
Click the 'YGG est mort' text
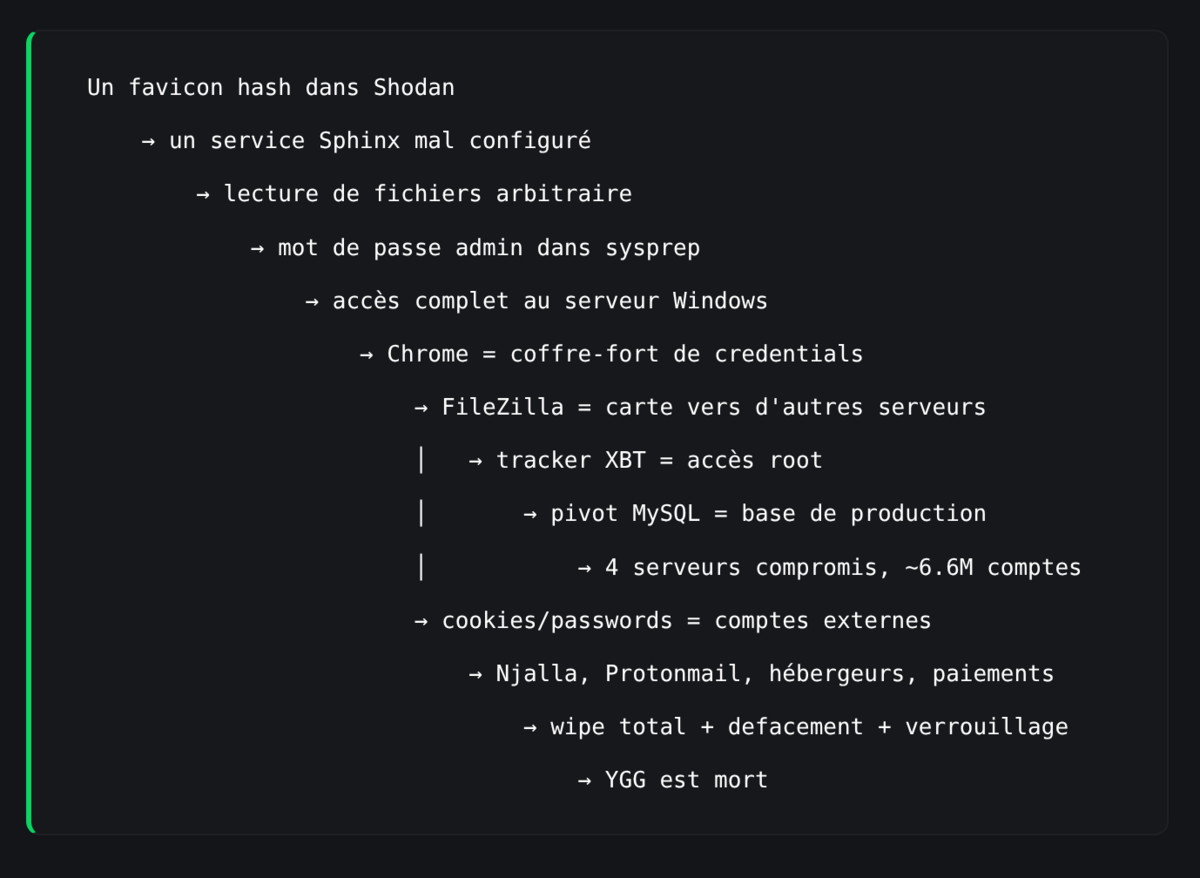coord(686,780)
